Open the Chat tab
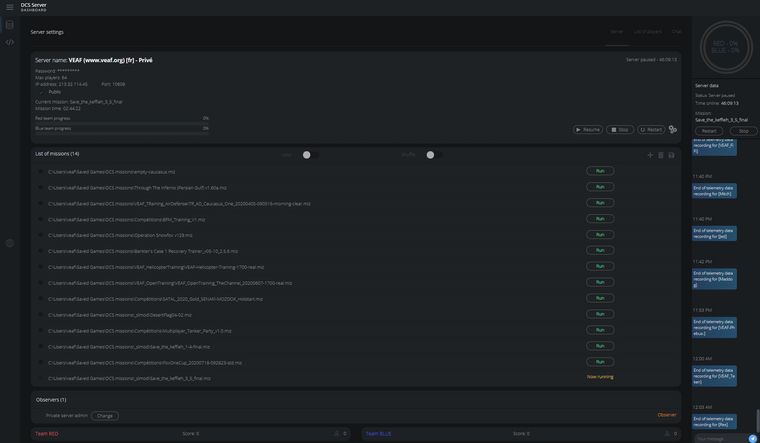760x443 pixels. [676, 32]
